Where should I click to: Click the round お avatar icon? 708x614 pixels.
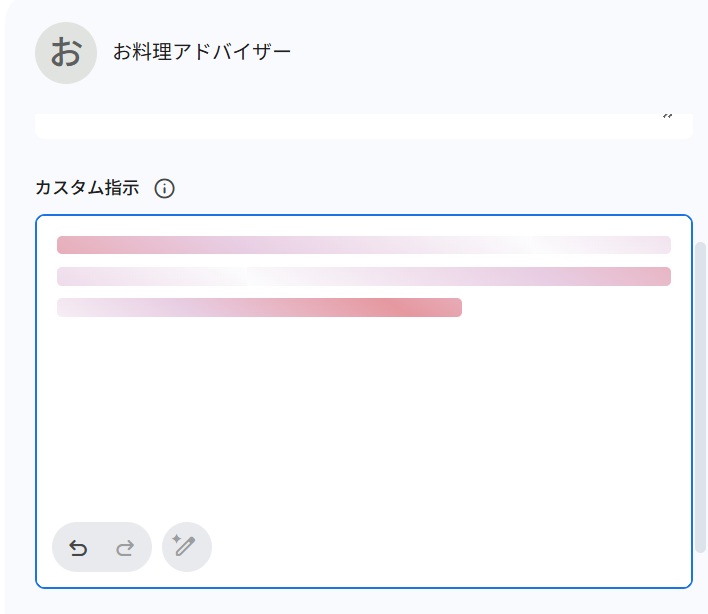coord(66,53)
